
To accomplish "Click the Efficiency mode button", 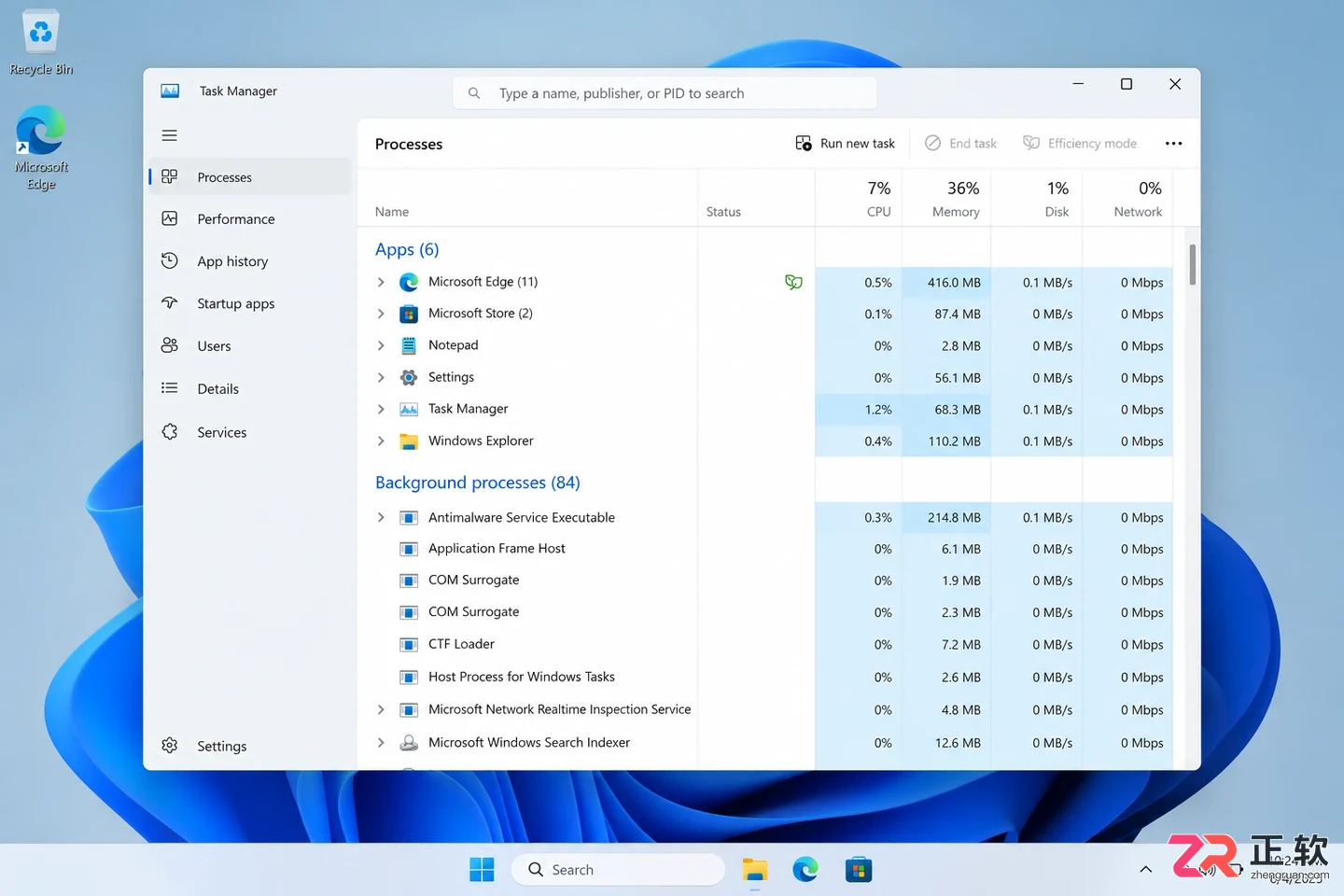I will [x=1080, y=143].
